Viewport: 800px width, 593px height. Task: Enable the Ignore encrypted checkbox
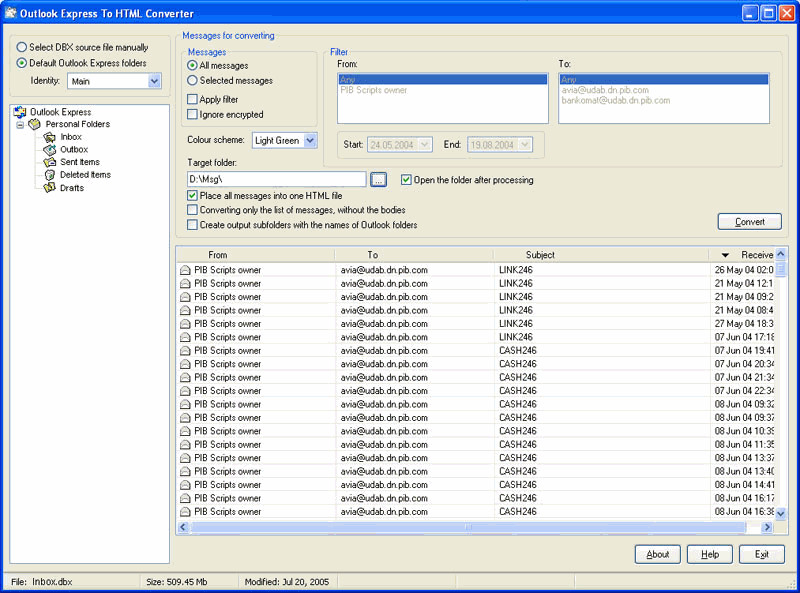tap(192, 114)
